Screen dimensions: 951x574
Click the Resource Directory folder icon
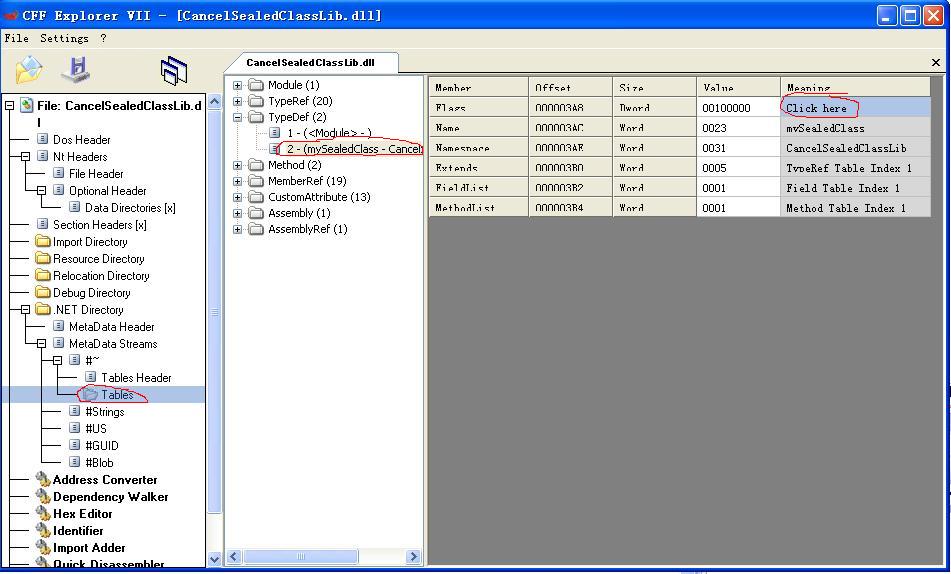pos(42,258)
